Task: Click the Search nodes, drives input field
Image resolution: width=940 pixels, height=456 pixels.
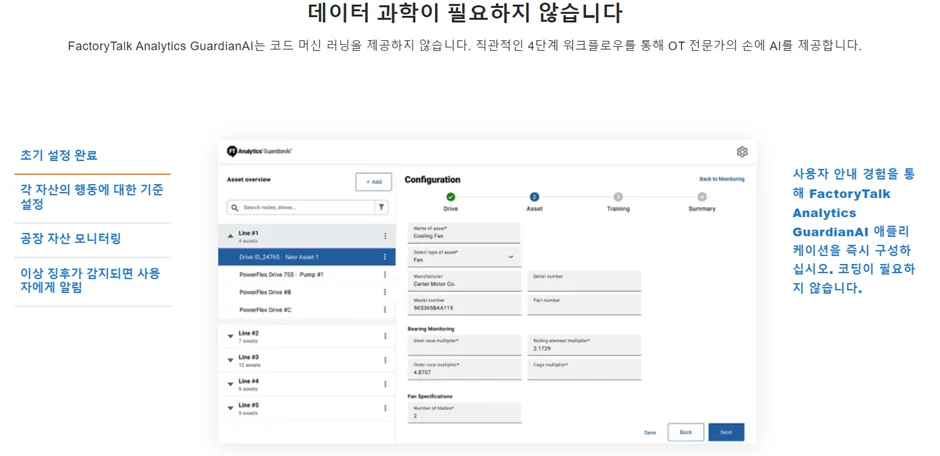Action: [300, 208]
